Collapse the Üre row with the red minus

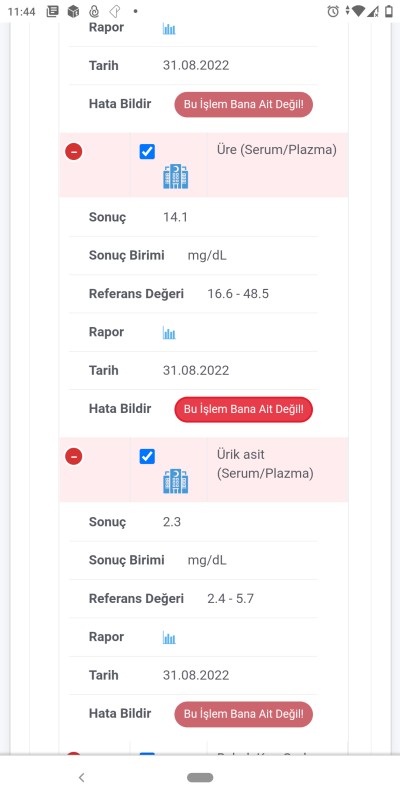tap(73, 152)
